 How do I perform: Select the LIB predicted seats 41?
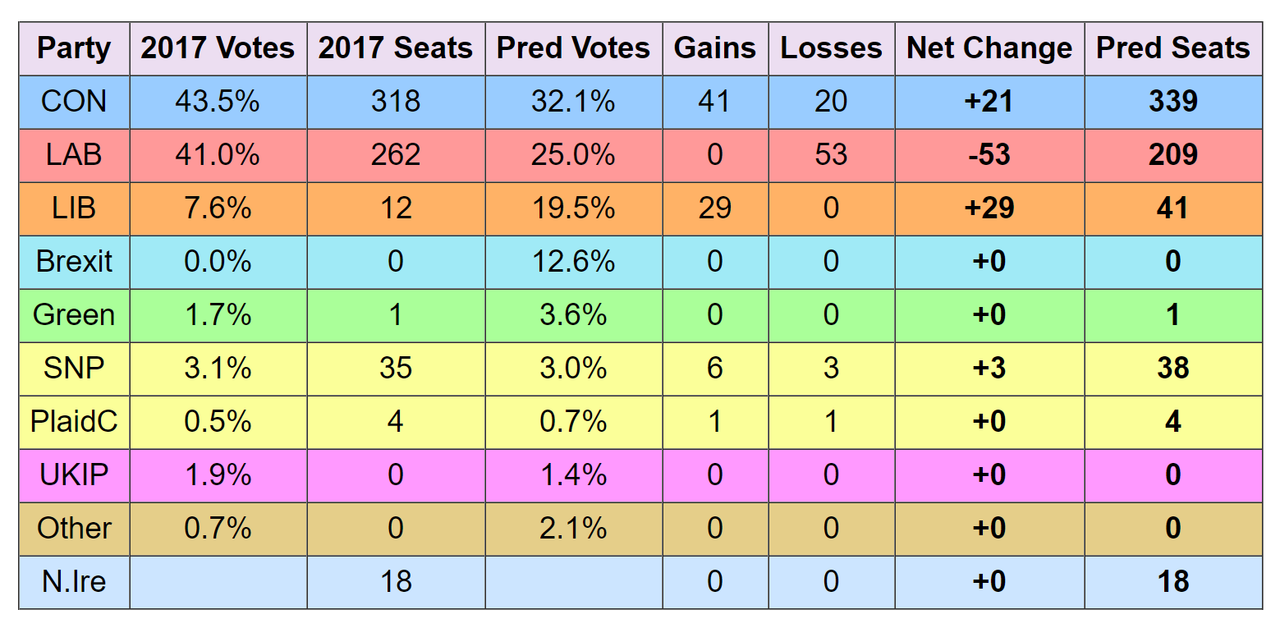pos(1173,208)
